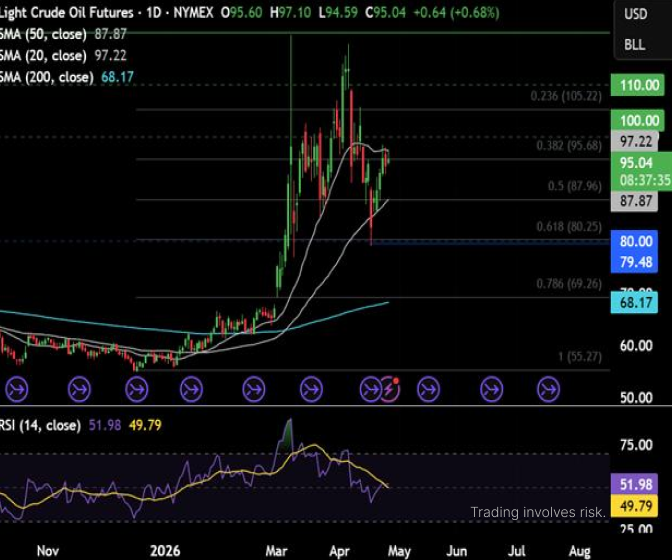Click the 80.00 blue price label
This screenshot has height=560, width=672.
pos(634,241)
